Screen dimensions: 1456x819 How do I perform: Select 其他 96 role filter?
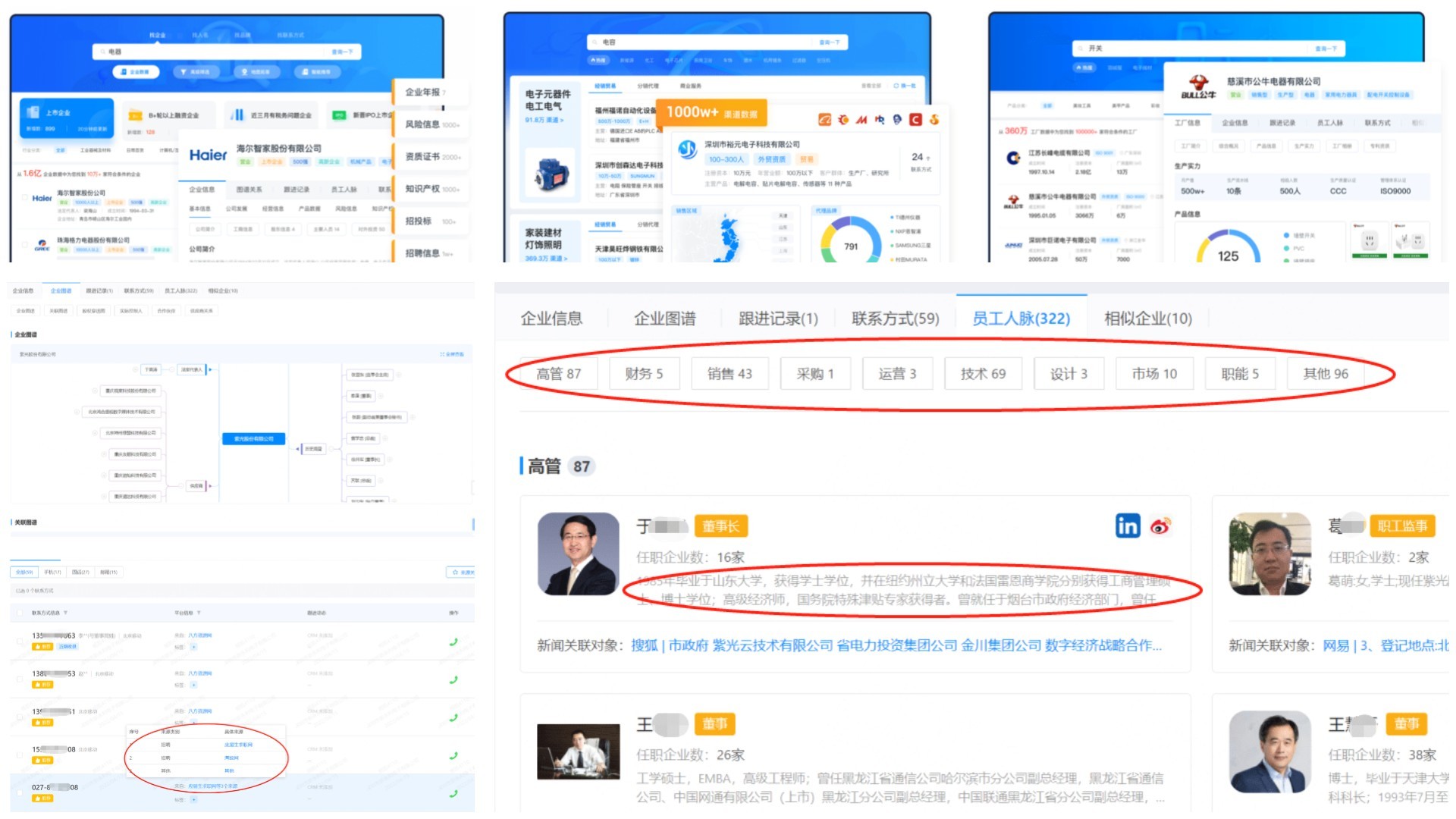click(1326, 374)
